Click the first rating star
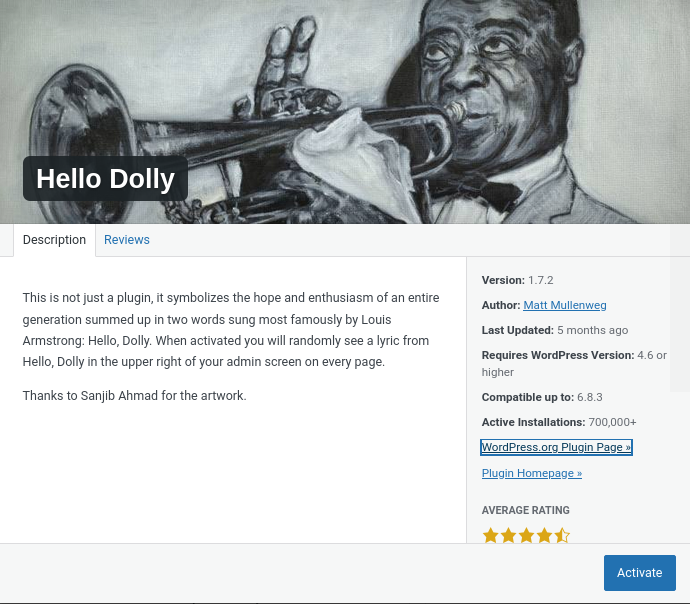690x604 pixels. 491,535
